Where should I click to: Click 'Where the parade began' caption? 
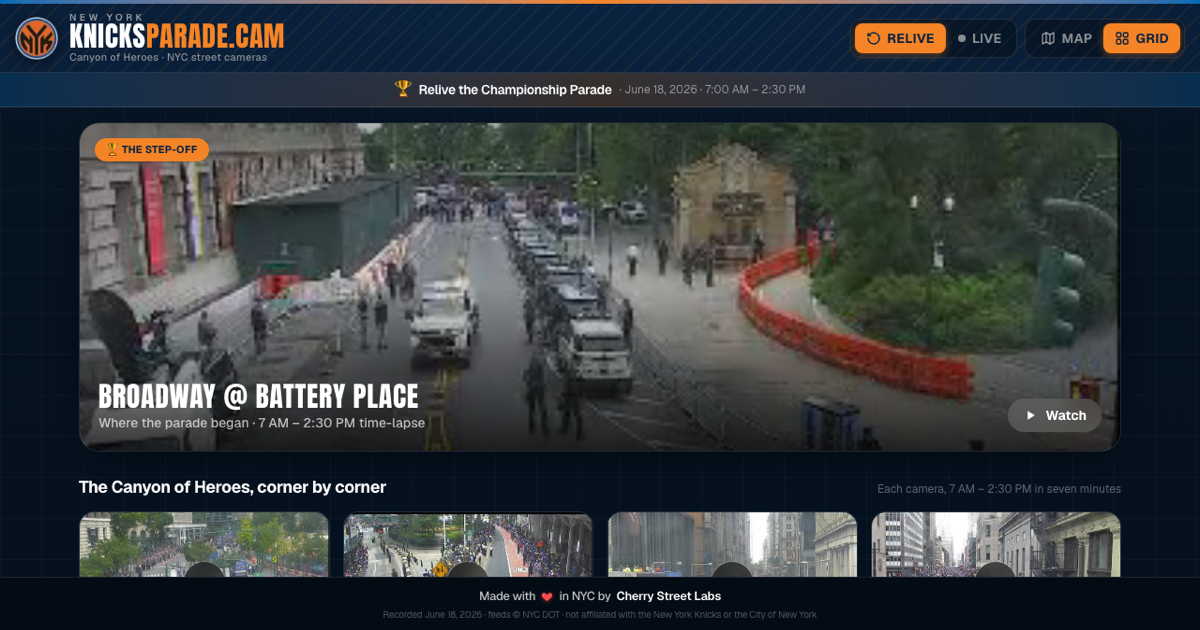coord(174,423)
